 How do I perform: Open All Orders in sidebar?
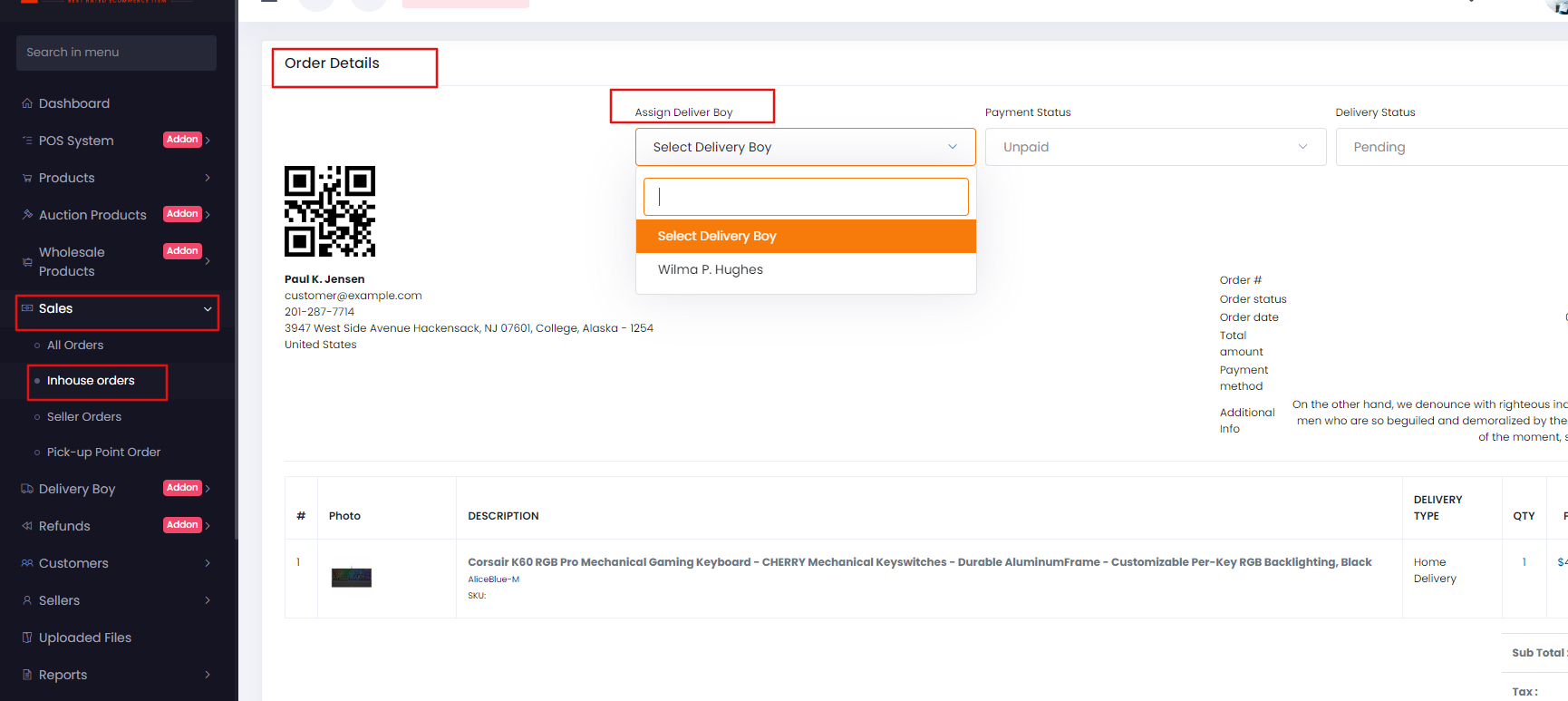coord(75,346)
